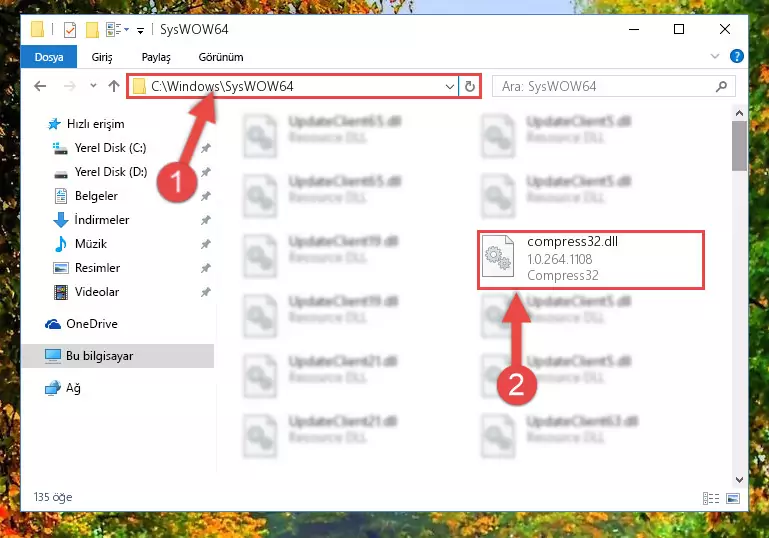The width and height of the screenshot is (769, 538).
Task: Switch to the Paylaş ribbon tab
Action: (x=156, y=57)
